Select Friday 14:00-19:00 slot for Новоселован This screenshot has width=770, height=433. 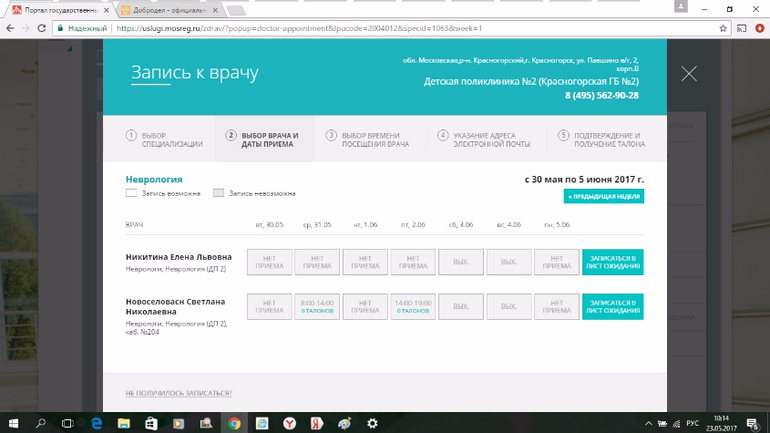point(413,307)
